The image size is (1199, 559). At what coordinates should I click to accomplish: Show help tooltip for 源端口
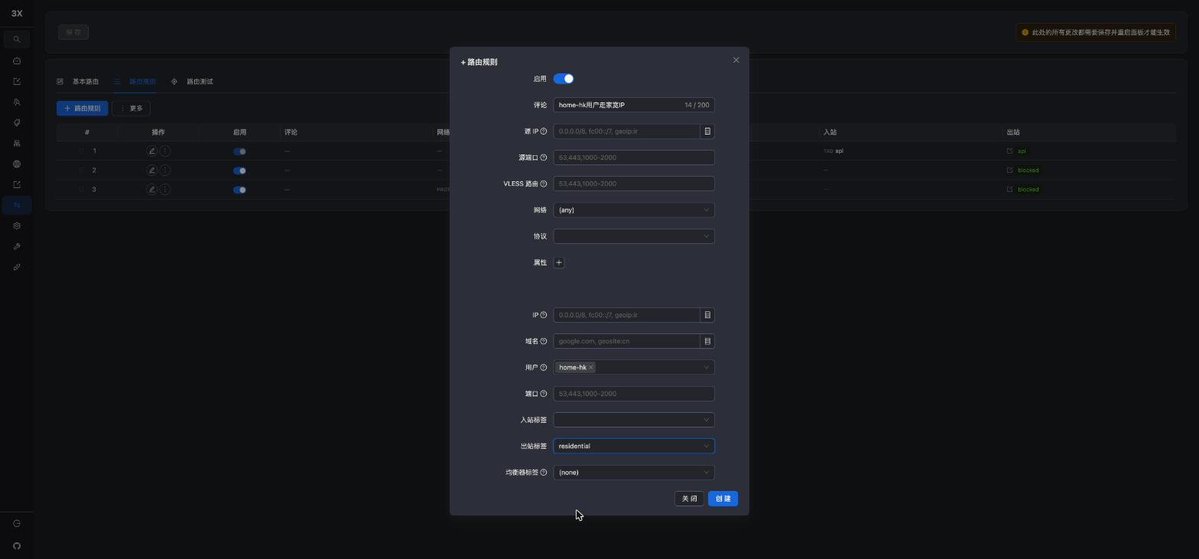(x=544, y=158)
